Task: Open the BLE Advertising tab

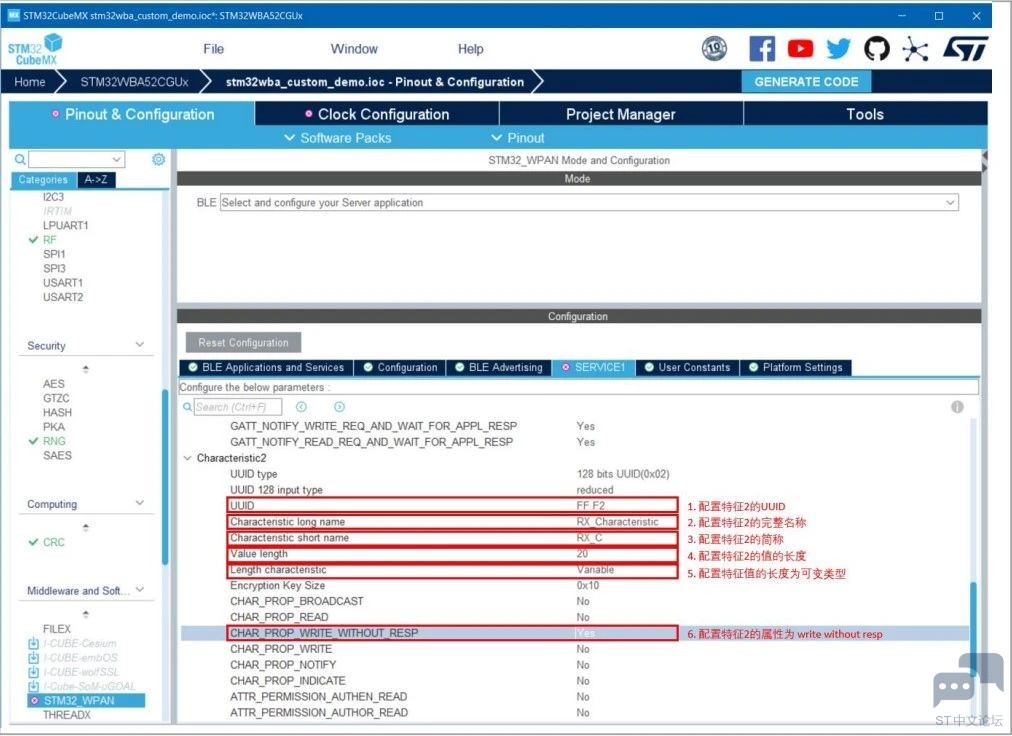Action: 499,367
